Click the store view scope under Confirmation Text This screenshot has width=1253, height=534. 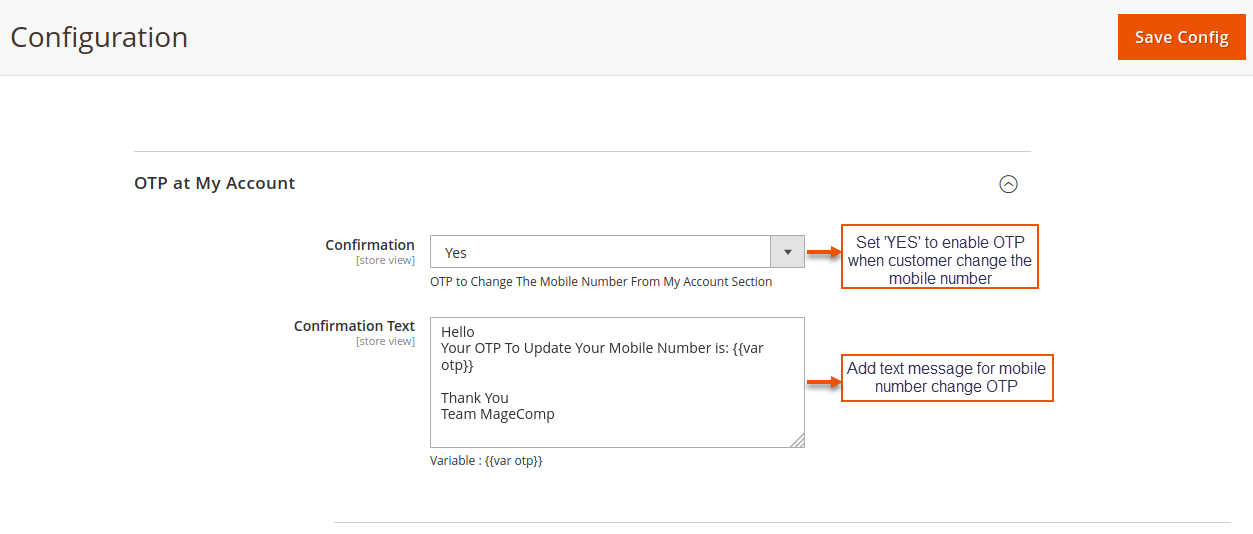[x=385, y=342]
